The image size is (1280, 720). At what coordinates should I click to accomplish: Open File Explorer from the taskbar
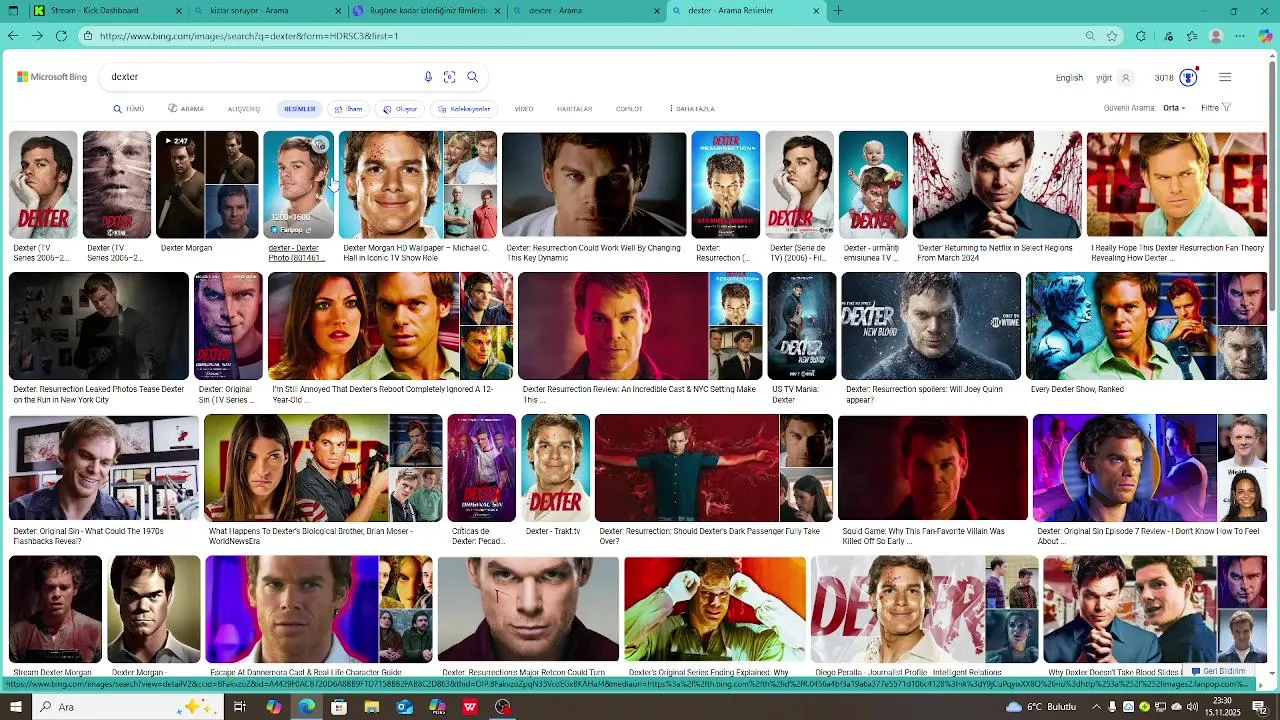click(372, 707)
